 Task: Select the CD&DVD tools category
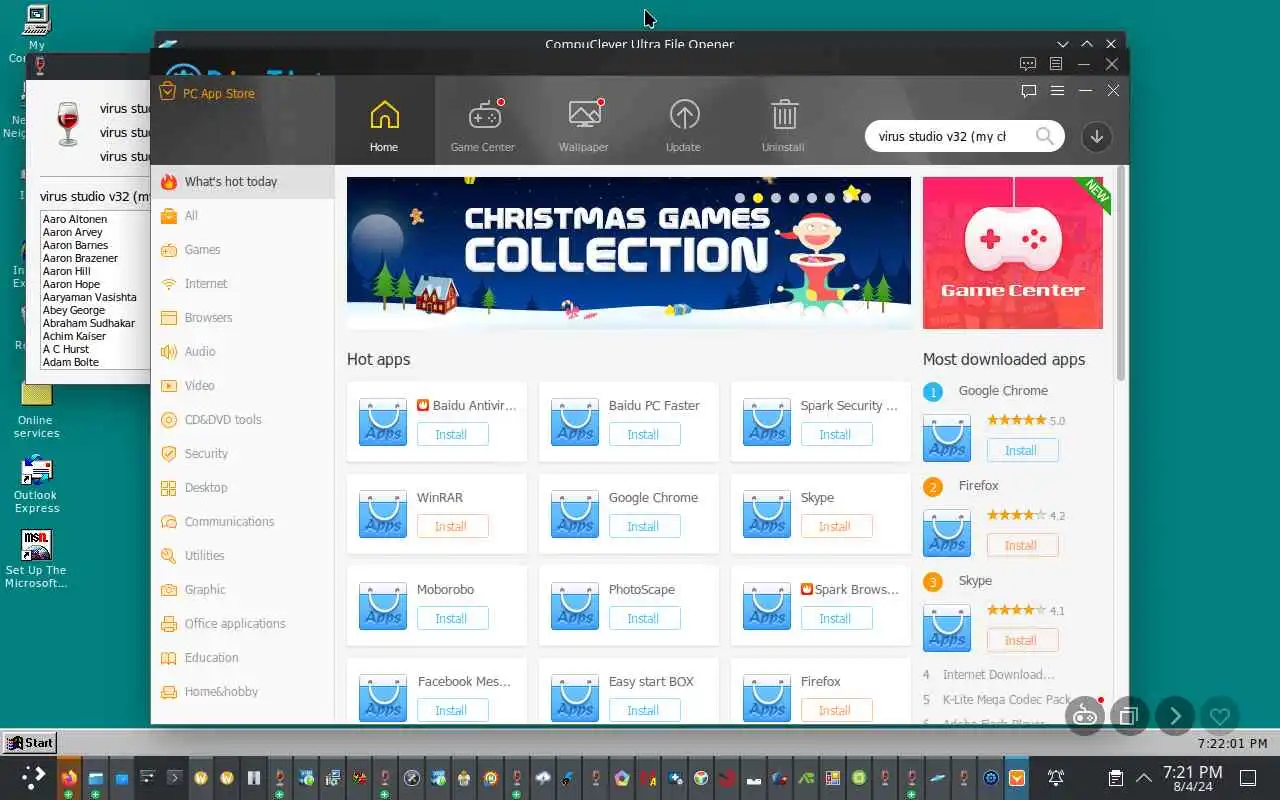tap(242, 420)
